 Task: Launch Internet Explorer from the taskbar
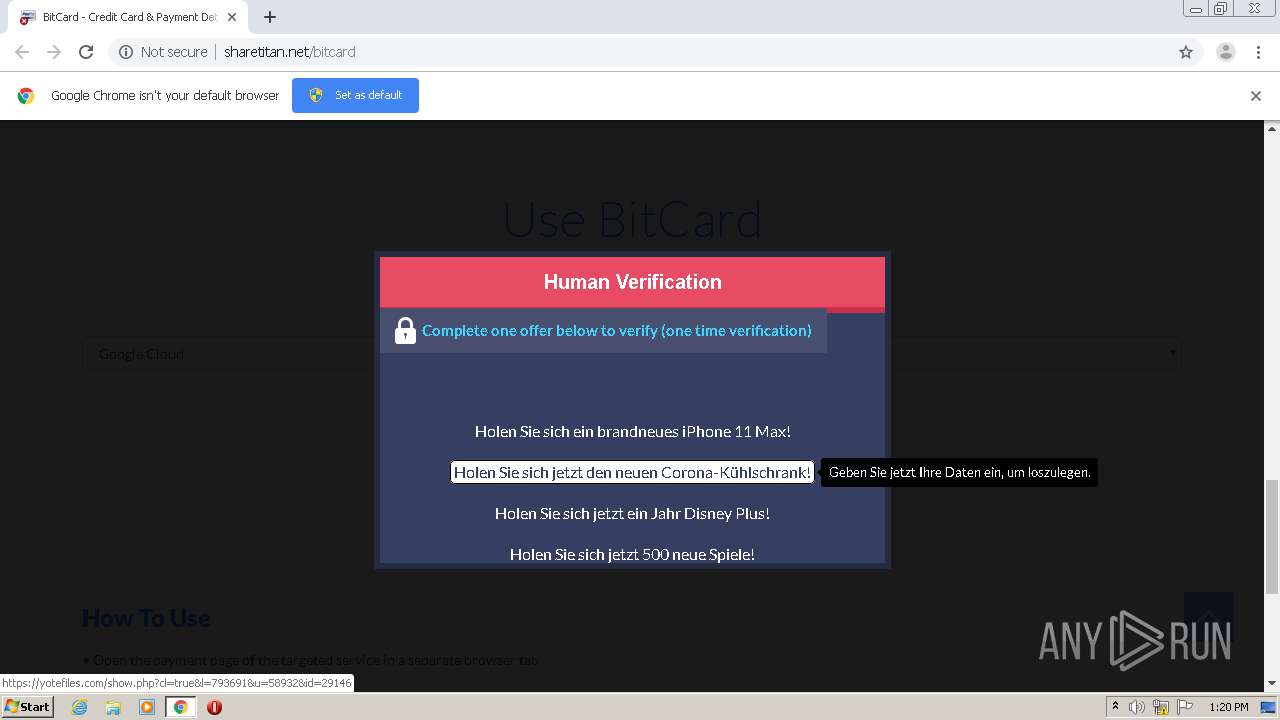click(79, 707)
